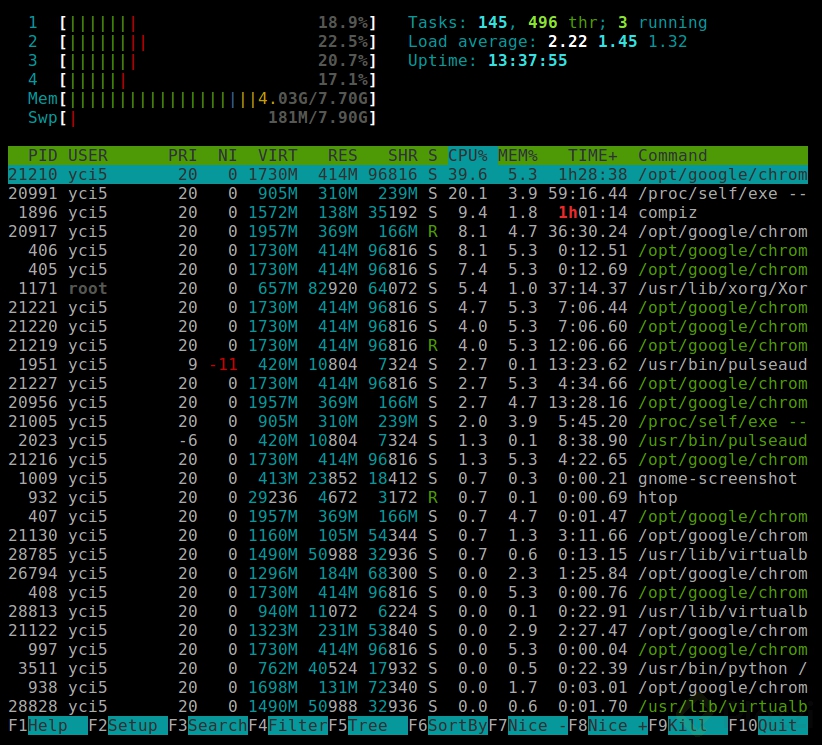Select the process with PID 938
Screen dimensions: 822x745
pyautogui.click(x=408, y=688)
